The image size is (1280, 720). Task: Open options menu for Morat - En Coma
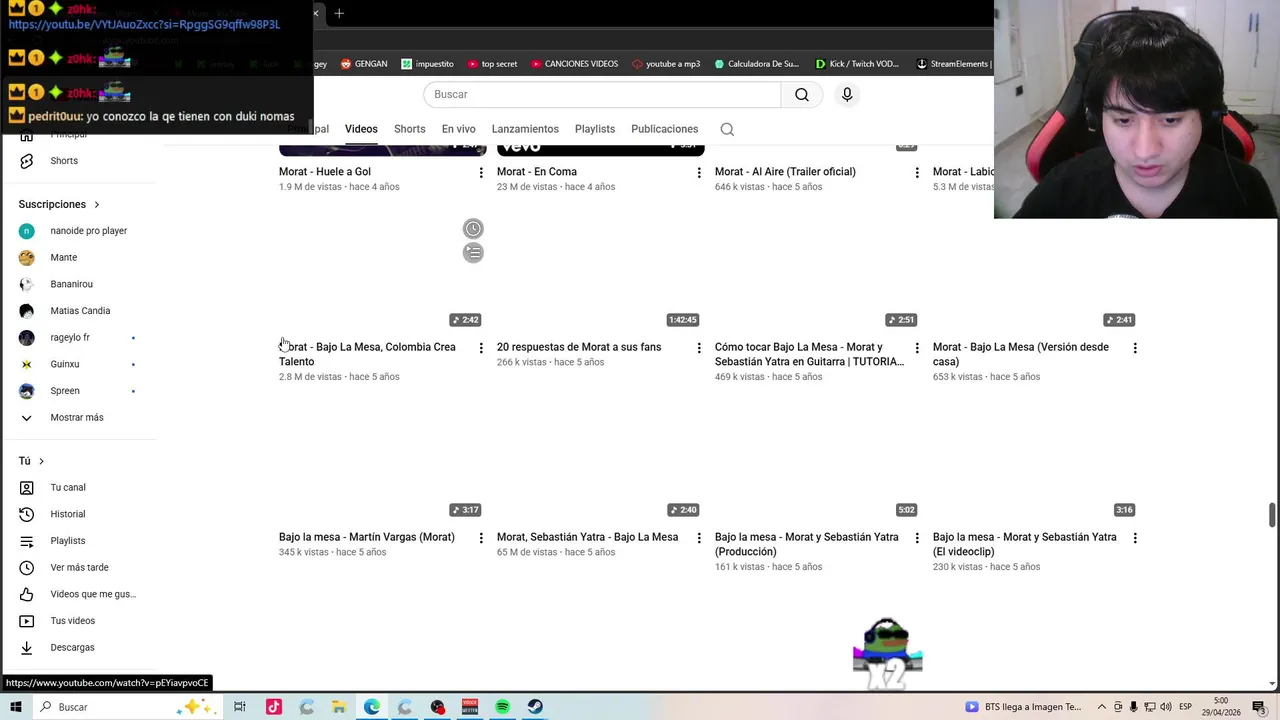pyautogui.click(x=699, y=173)
